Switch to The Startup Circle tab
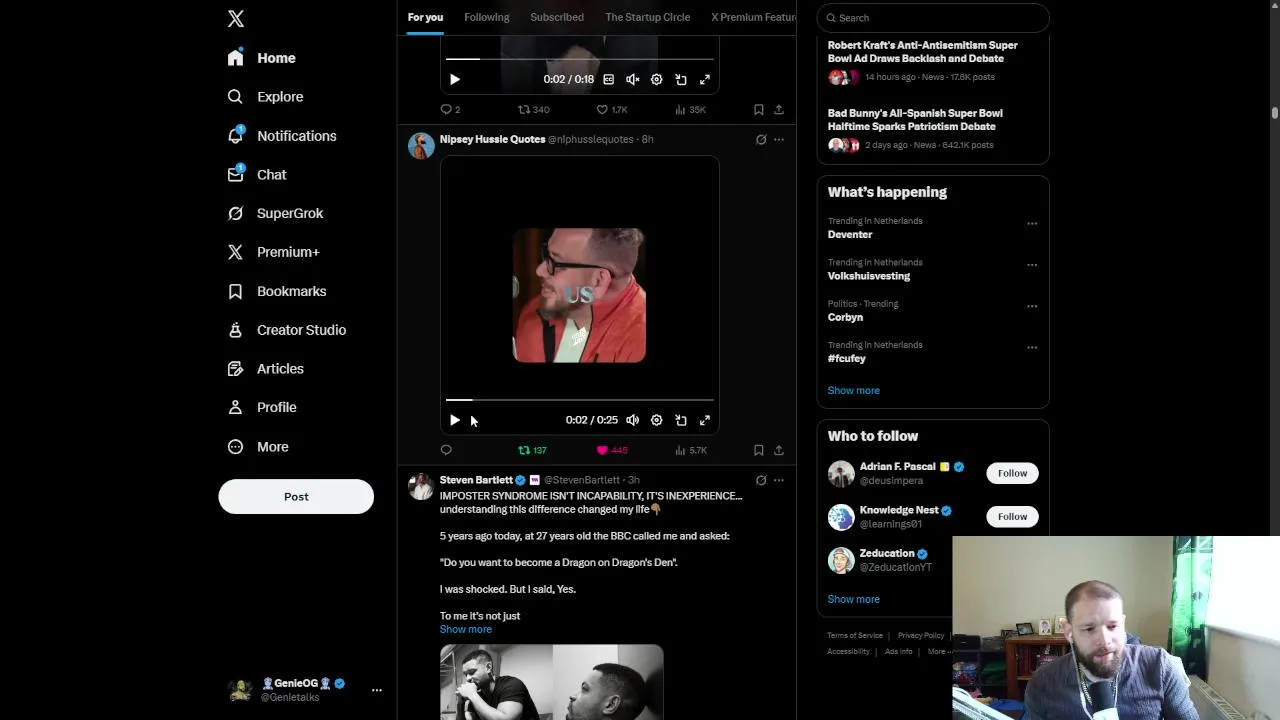The width and height of the screenshot is (1280, 720). 647,17
